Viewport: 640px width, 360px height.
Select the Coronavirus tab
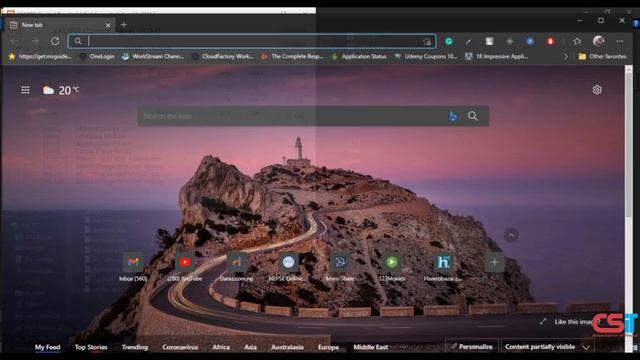(180, 347)
